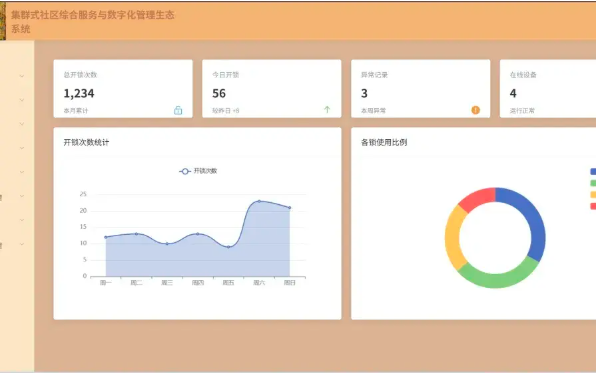Expand the bottommost sidebar menu chevron

coord(22,244)
